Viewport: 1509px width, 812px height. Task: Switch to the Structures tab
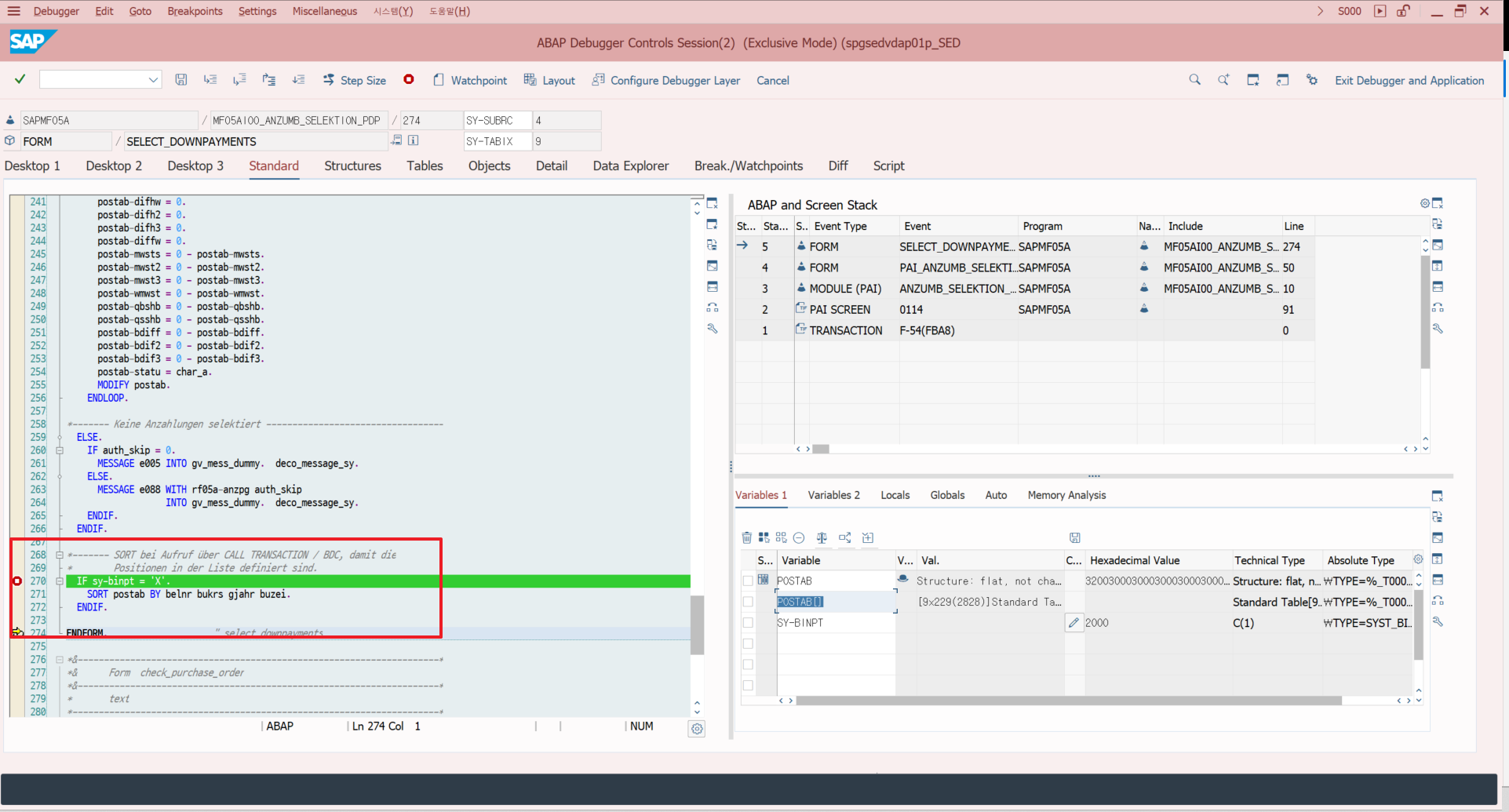point(352,166)
